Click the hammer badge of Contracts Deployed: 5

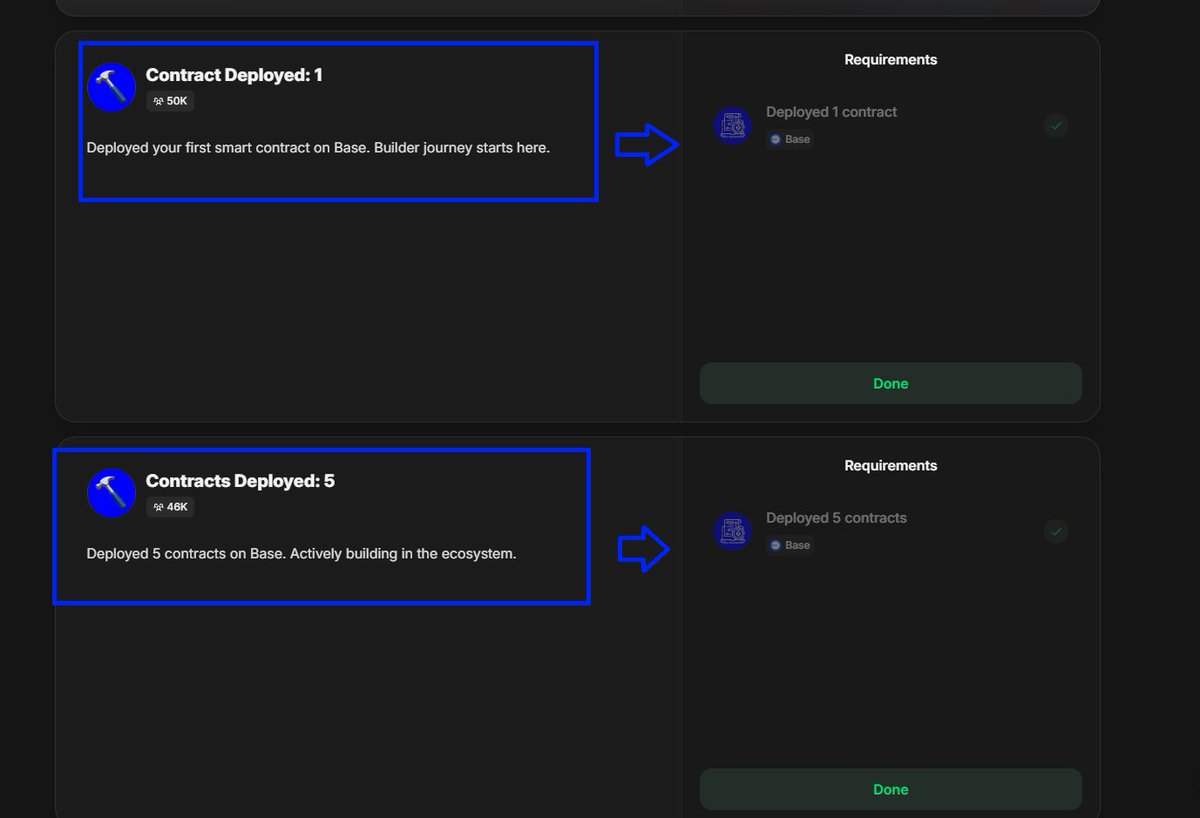pyautogui.click(x=111, y=493)
